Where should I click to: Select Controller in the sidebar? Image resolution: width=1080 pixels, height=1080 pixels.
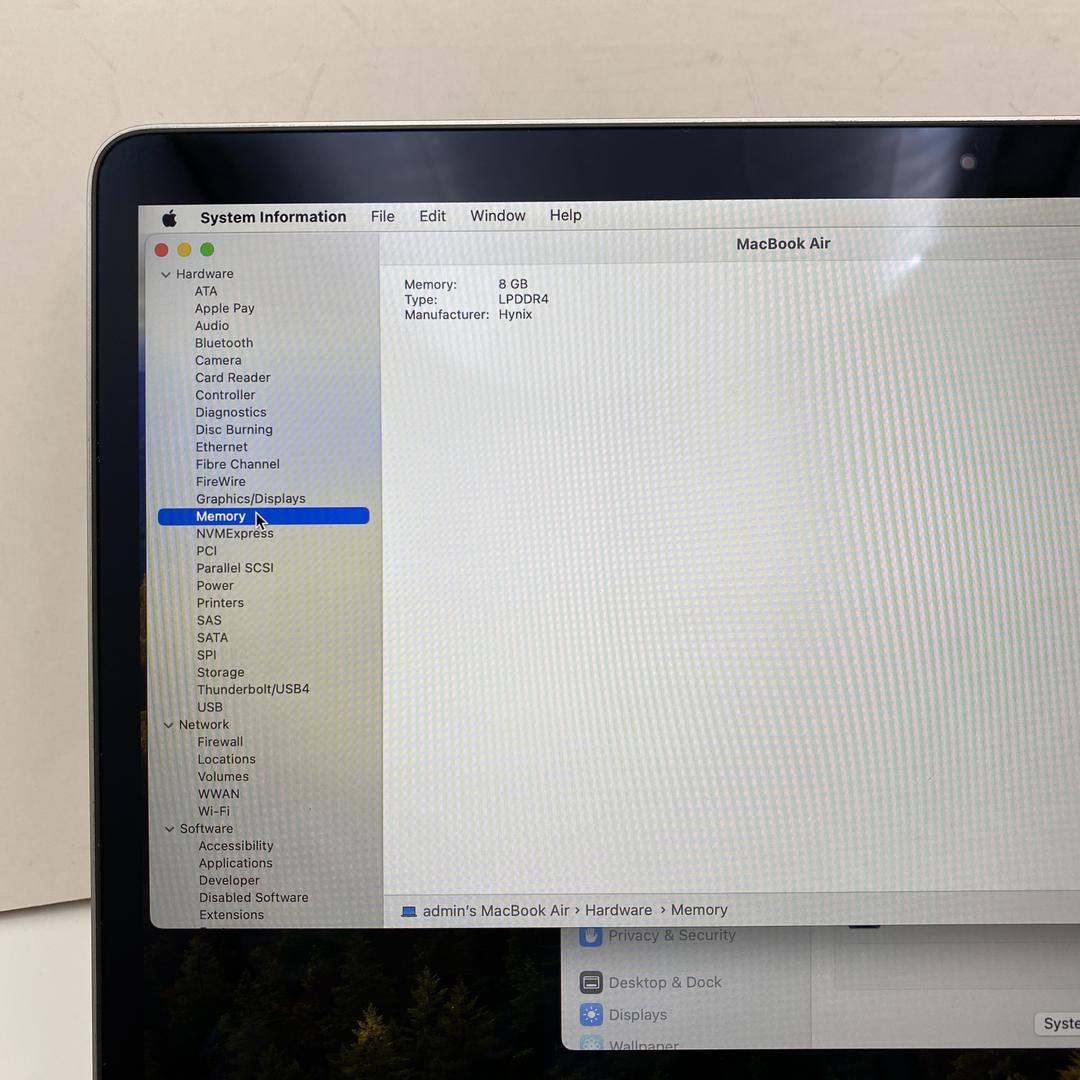[225, 395]
